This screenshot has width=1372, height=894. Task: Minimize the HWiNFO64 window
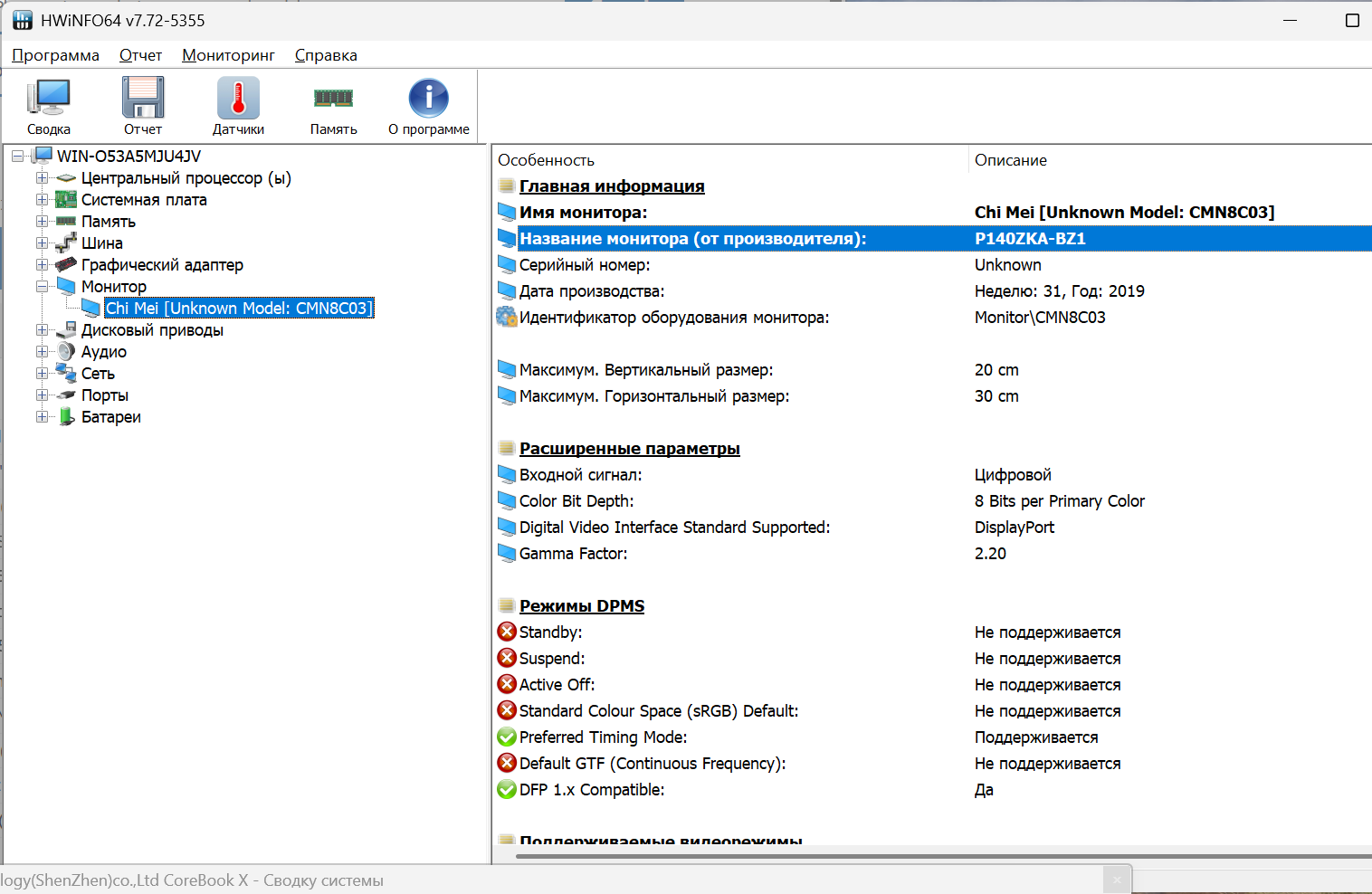(1291, 20)
